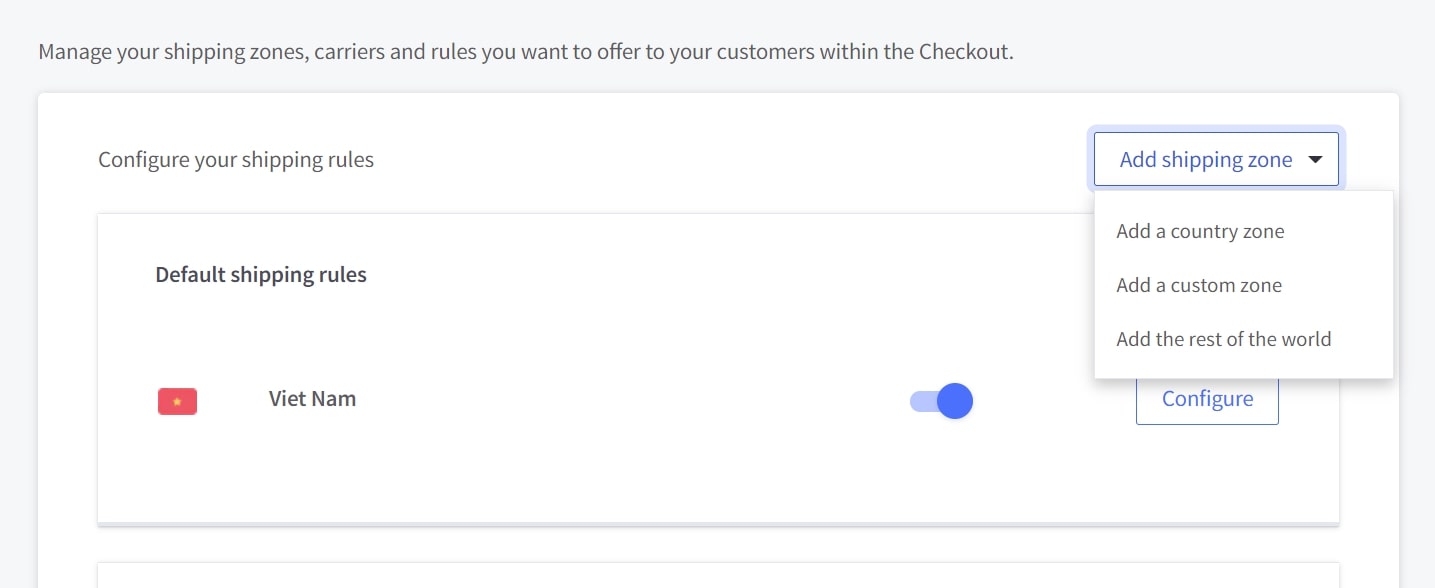
Task: Click the Viet Nam flag icon
Action: point(177,401)
